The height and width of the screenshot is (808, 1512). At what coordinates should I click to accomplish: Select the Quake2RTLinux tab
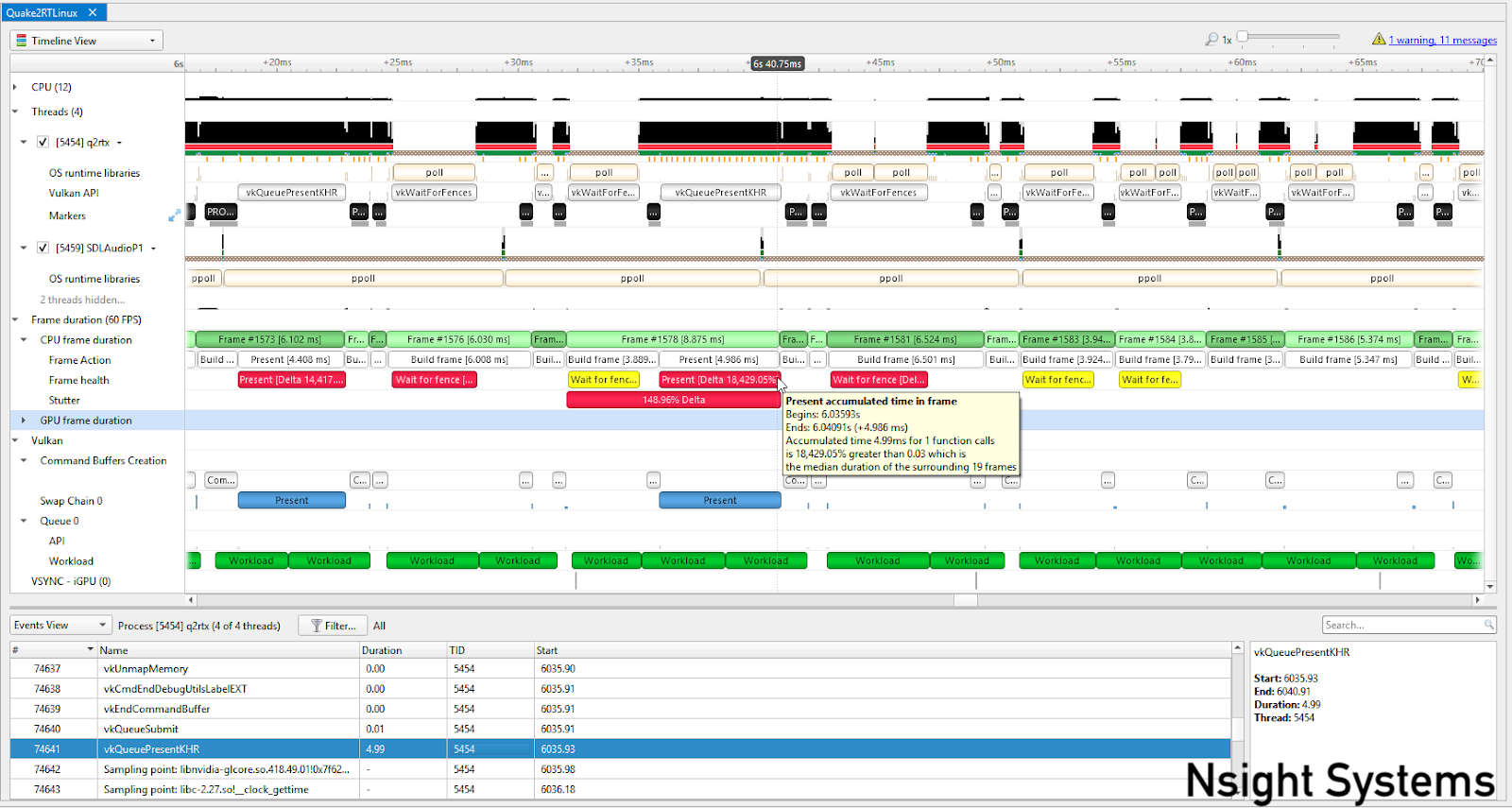pos(42,12)
